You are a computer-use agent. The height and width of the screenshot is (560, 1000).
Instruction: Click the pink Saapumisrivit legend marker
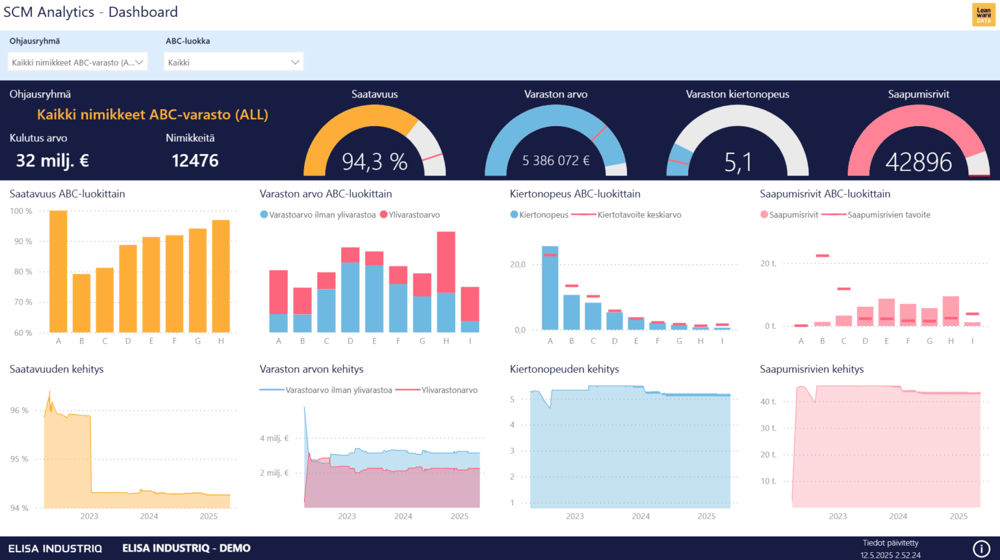[x=764, y=215]
